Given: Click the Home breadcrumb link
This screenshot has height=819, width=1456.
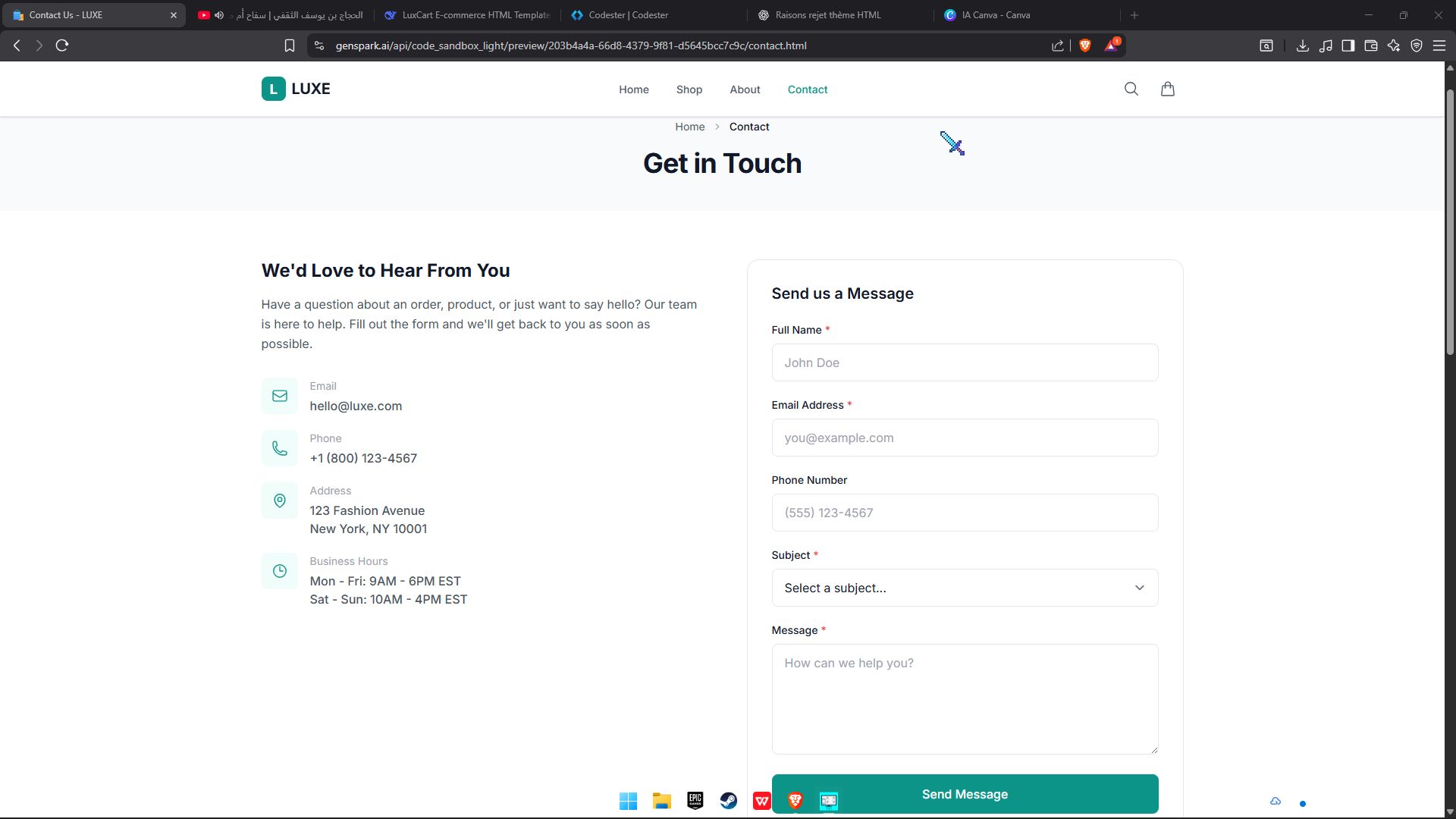Looking at the screenshot, I should click(689, 127).
